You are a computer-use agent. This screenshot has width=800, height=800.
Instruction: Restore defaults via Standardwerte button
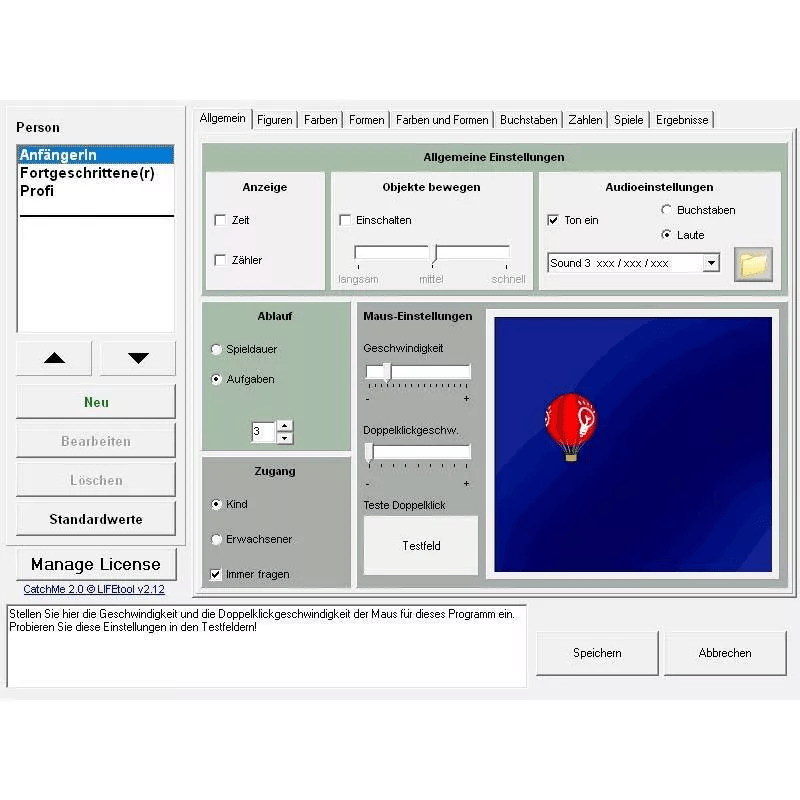[x=95, y=518]
